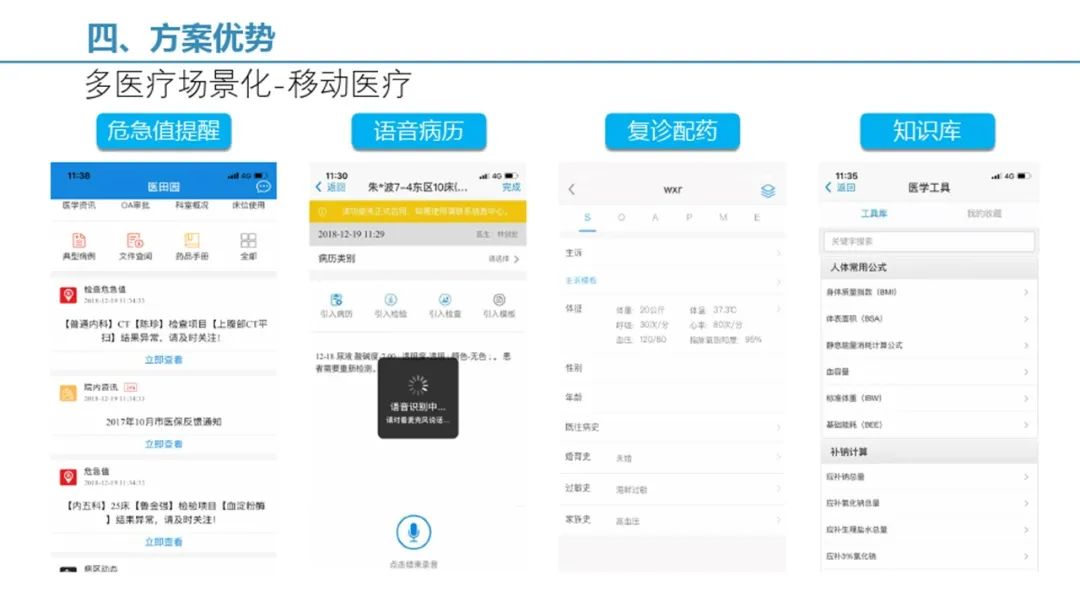Image resolution: width=1080 pixels, height=608 pixels.
Task: Tap the 引入检查 import icon
Action: click(445, 300)
